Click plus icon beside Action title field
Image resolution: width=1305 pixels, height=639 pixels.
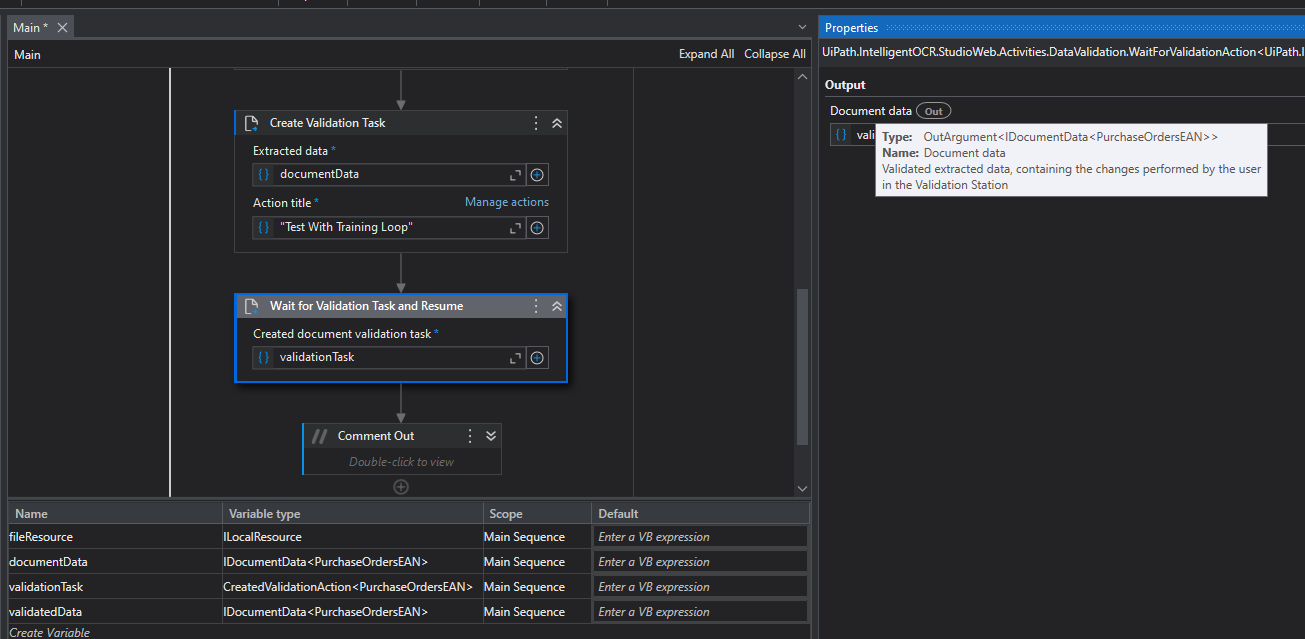tap(537, 228)
